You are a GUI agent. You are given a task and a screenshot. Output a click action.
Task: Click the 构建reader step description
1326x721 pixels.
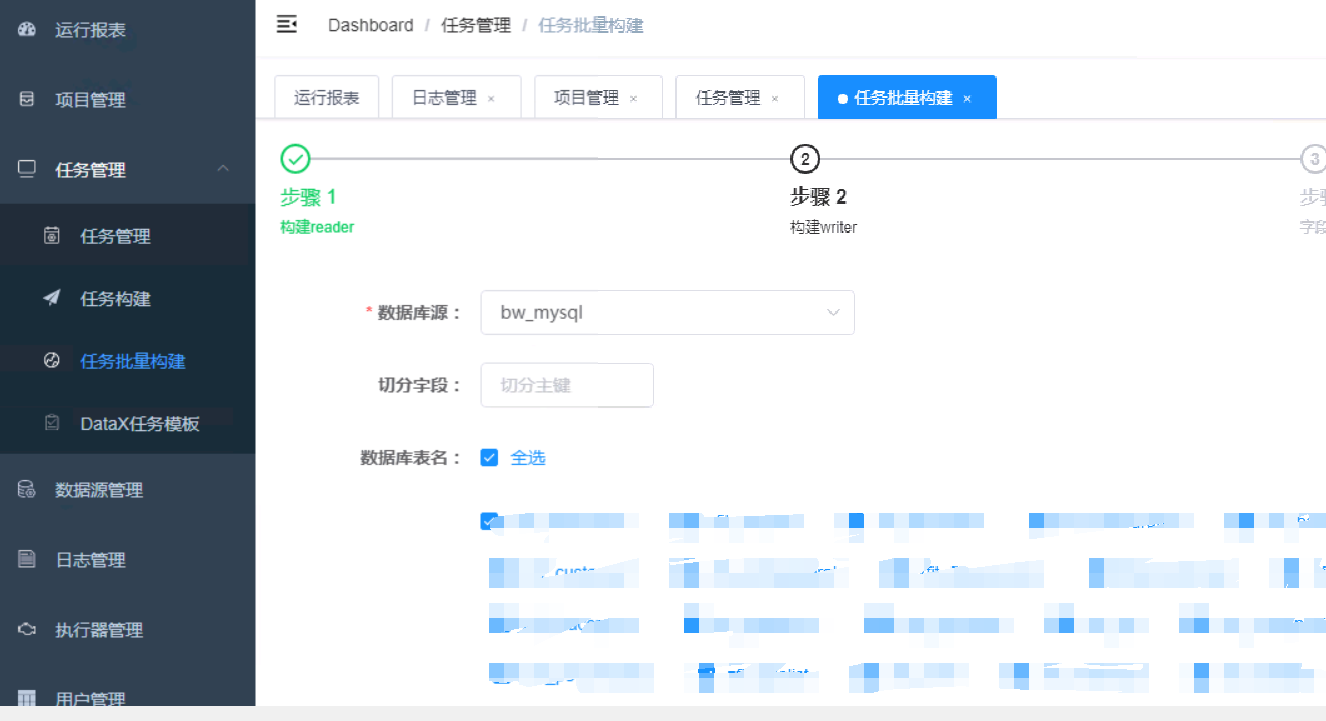318,227
